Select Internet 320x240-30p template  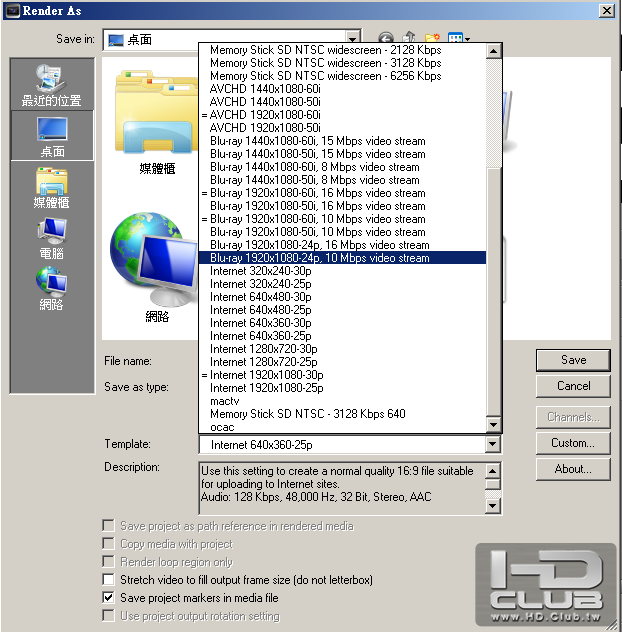click(x=342, y=271)
